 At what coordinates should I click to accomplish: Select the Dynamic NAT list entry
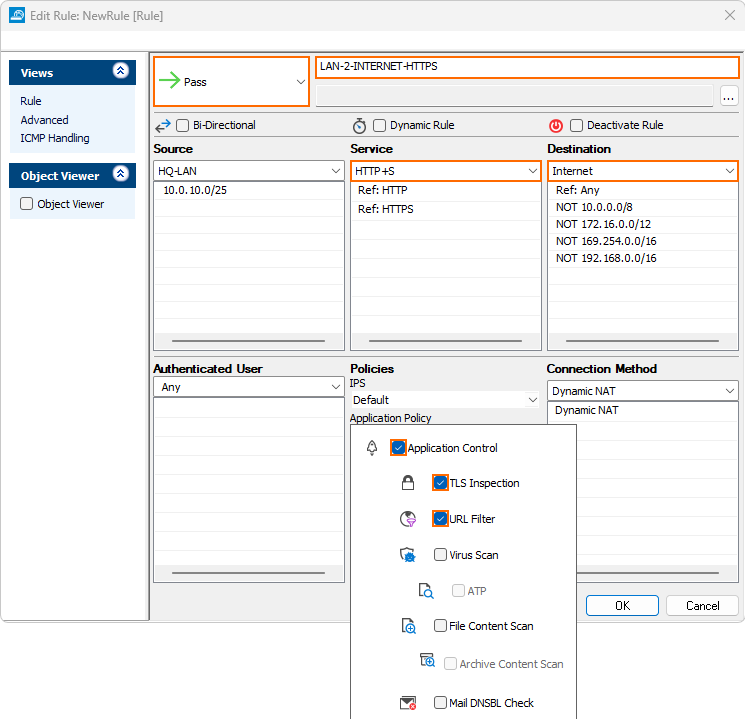pyautogui.click(x=643, y=410)
